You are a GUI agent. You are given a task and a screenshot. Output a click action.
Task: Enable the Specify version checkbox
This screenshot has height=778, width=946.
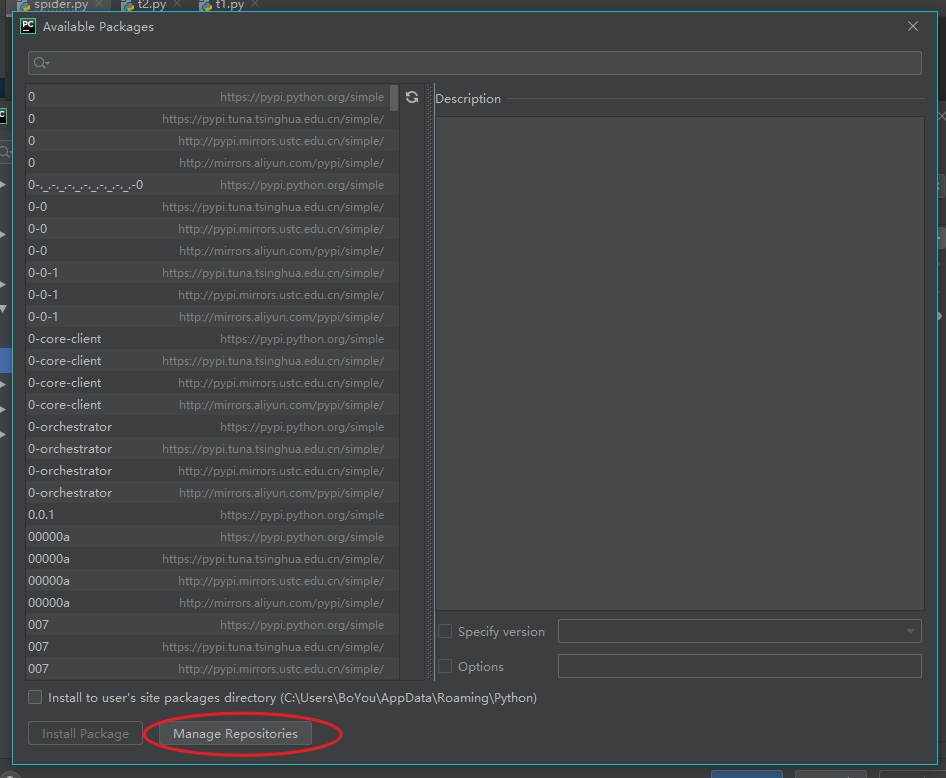click(x=445, y=631)
